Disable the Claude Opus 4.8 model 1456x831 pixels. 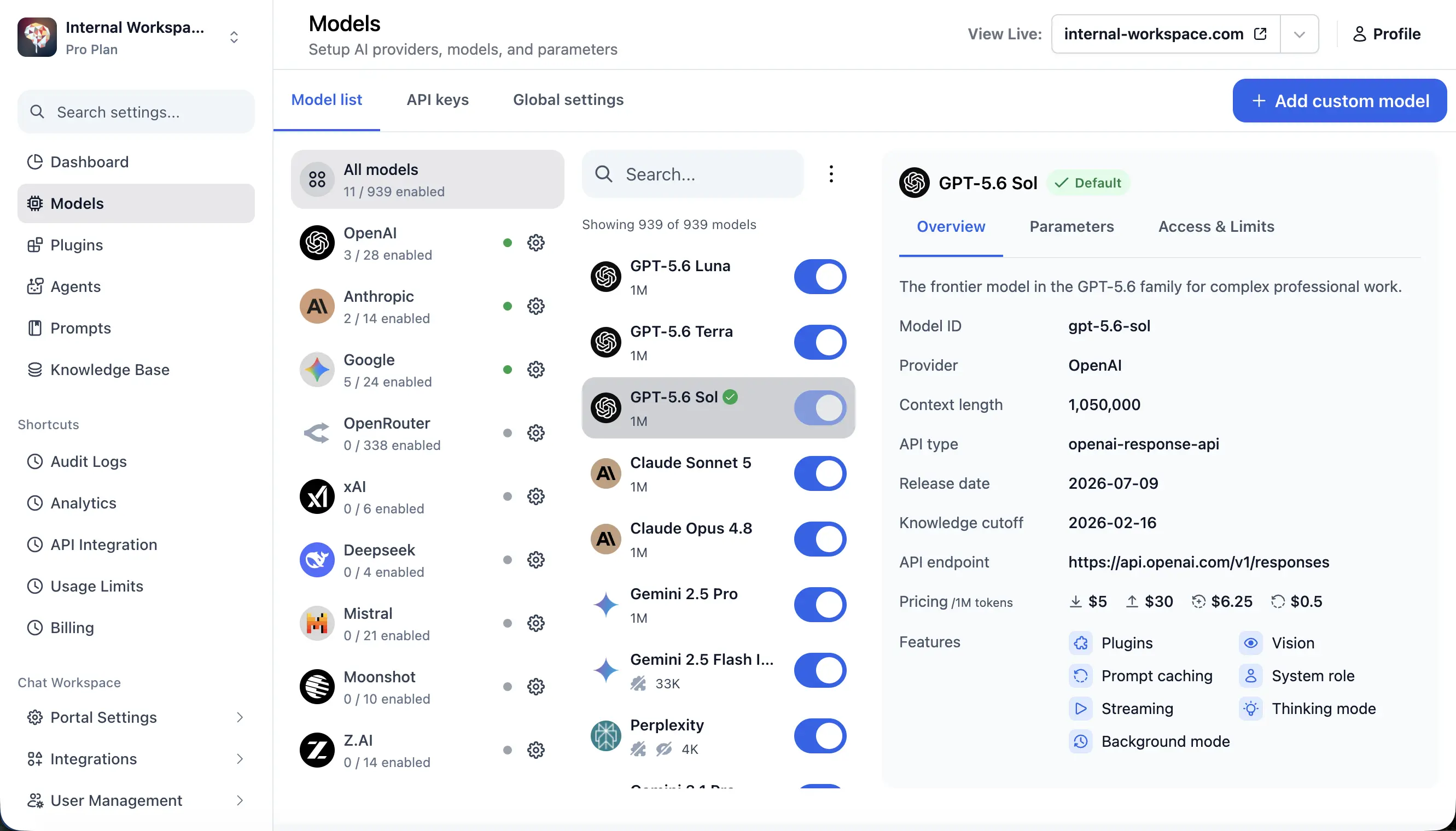820,540
